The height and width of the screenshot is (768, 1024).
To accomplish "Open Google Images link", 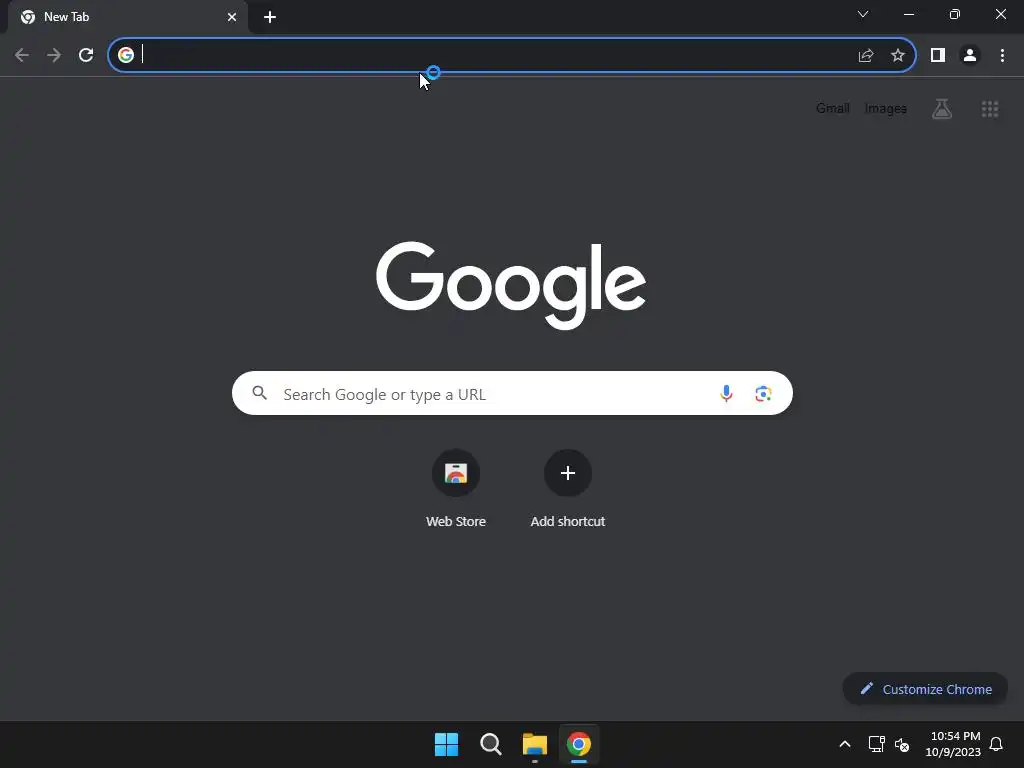I will click(886, 108).
